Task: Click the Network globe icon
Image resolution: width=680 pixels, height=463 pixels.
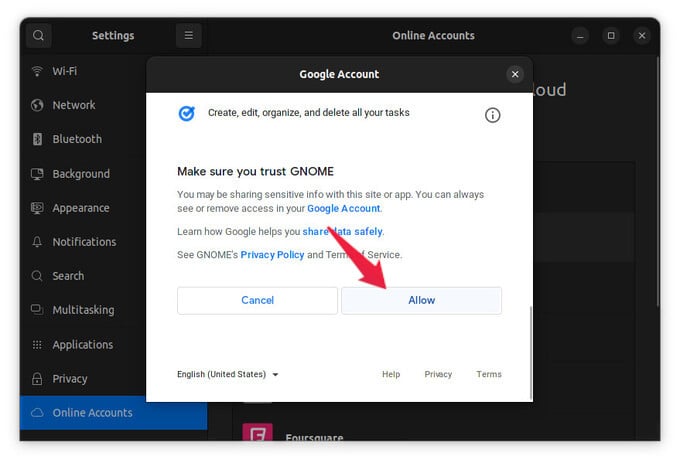Action: point(37,105)
